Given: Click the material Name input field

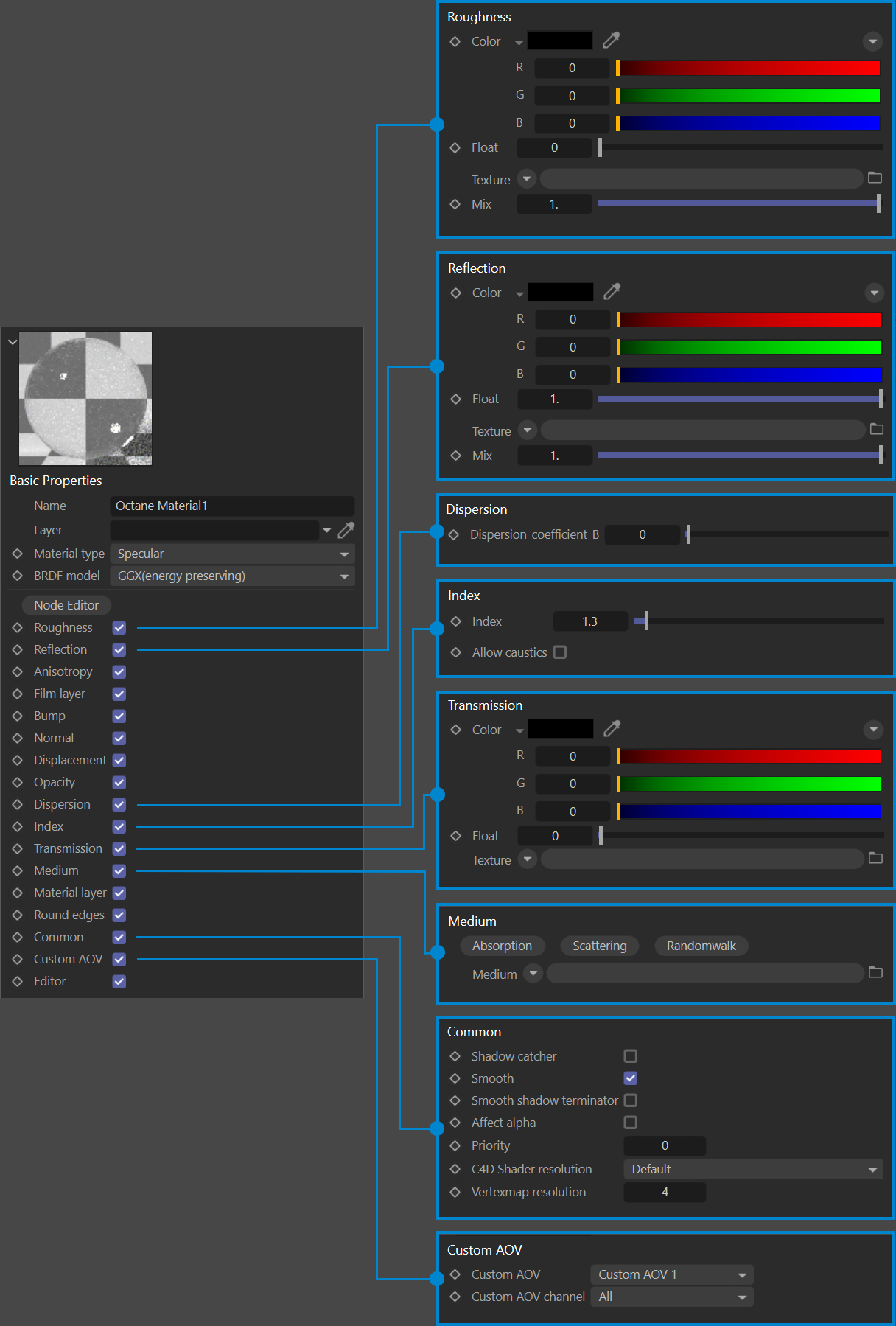Looking at the screenshot, I should 232,506.
